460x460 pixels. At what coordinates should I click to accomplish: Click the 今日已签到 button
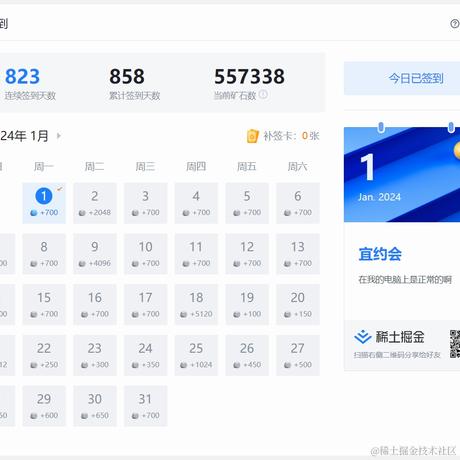[x=402, y=78]
